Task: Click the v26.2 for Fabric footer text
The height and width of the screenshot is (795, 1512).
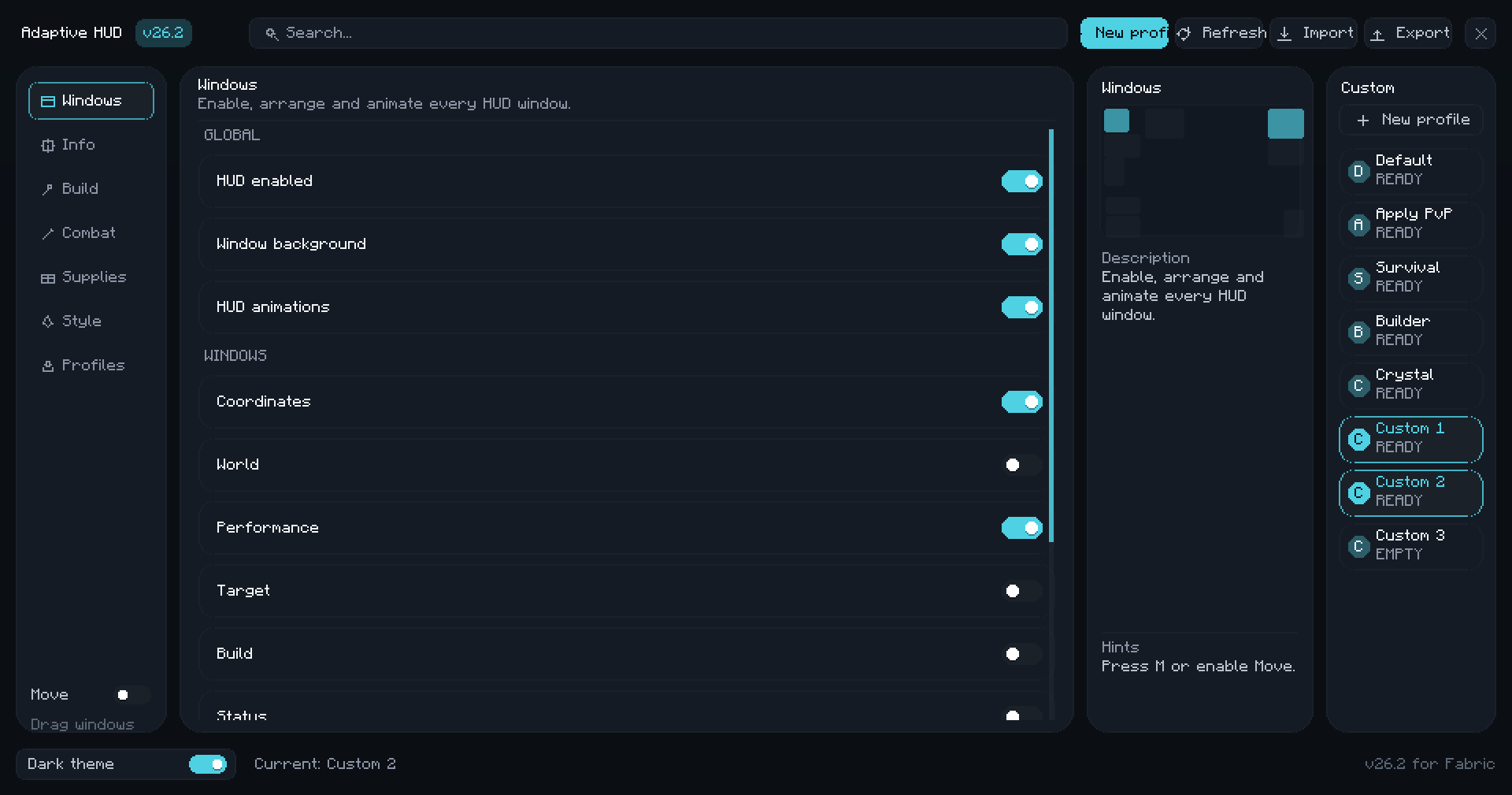Action: click(x=1429, y=764)
